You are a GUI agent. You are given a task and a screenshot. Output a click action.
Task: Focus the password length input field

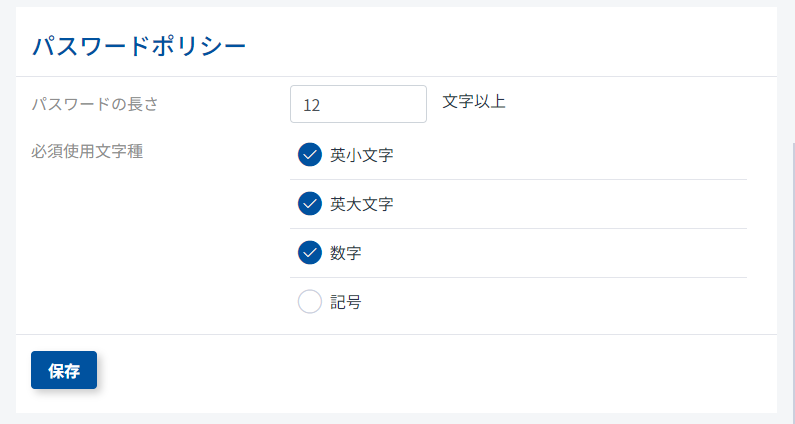358,104
